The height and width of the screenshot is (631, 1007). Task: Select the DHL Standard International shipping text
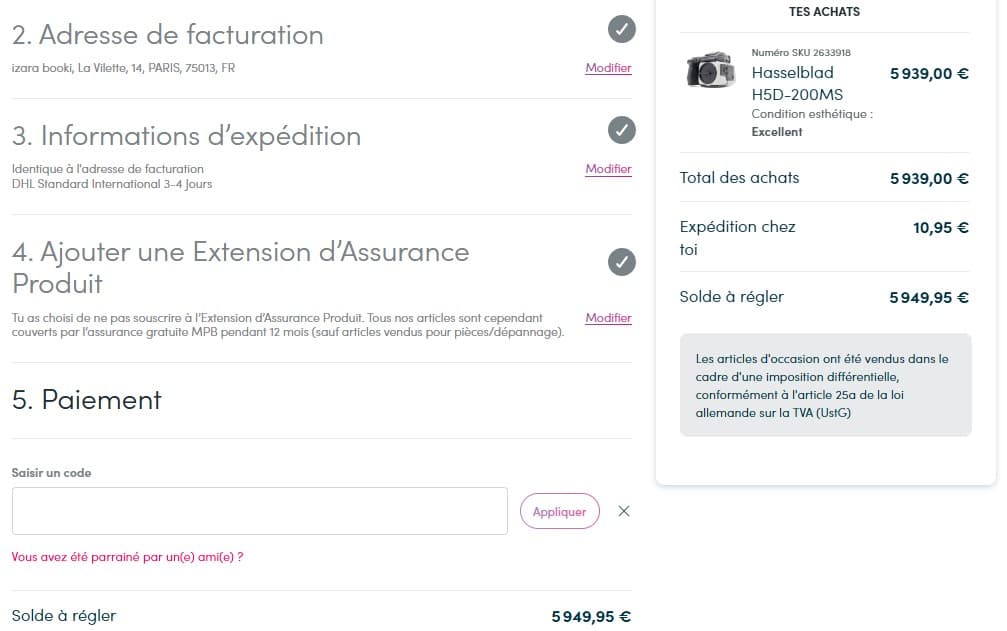tap(112, 184)
